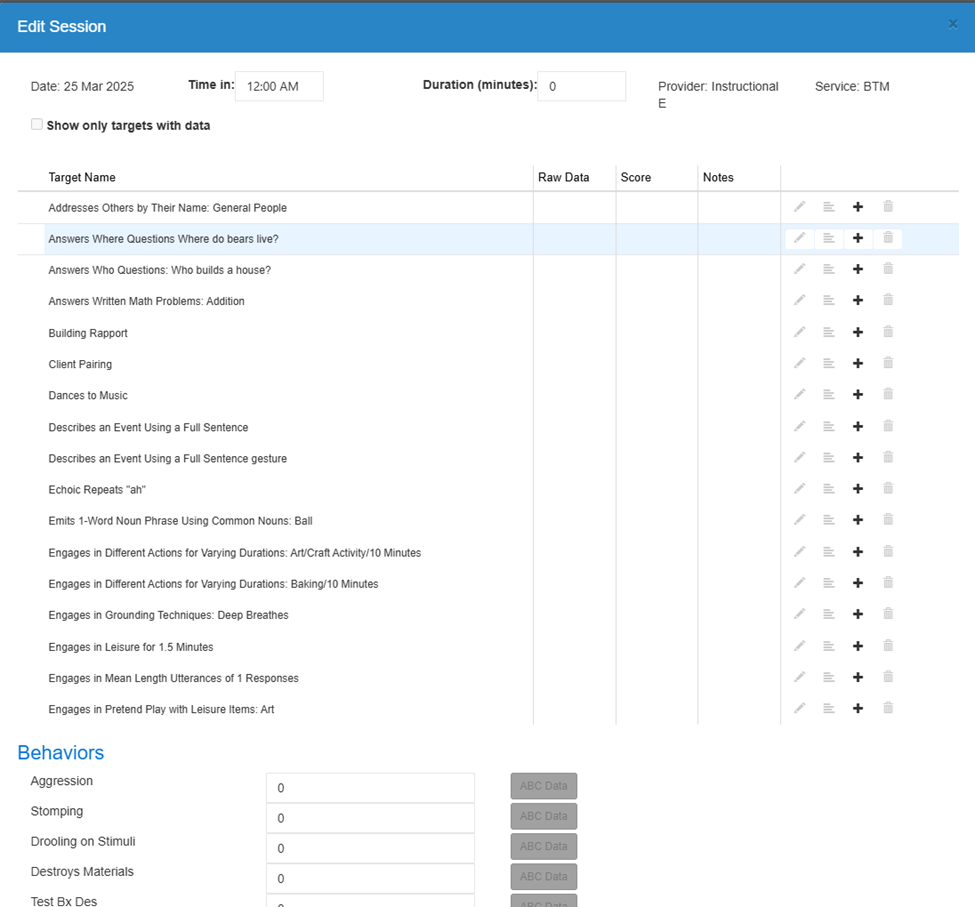Add data with plus icon for Answers Who Questions
Screen dimensions: 975x907
point(858,269)
